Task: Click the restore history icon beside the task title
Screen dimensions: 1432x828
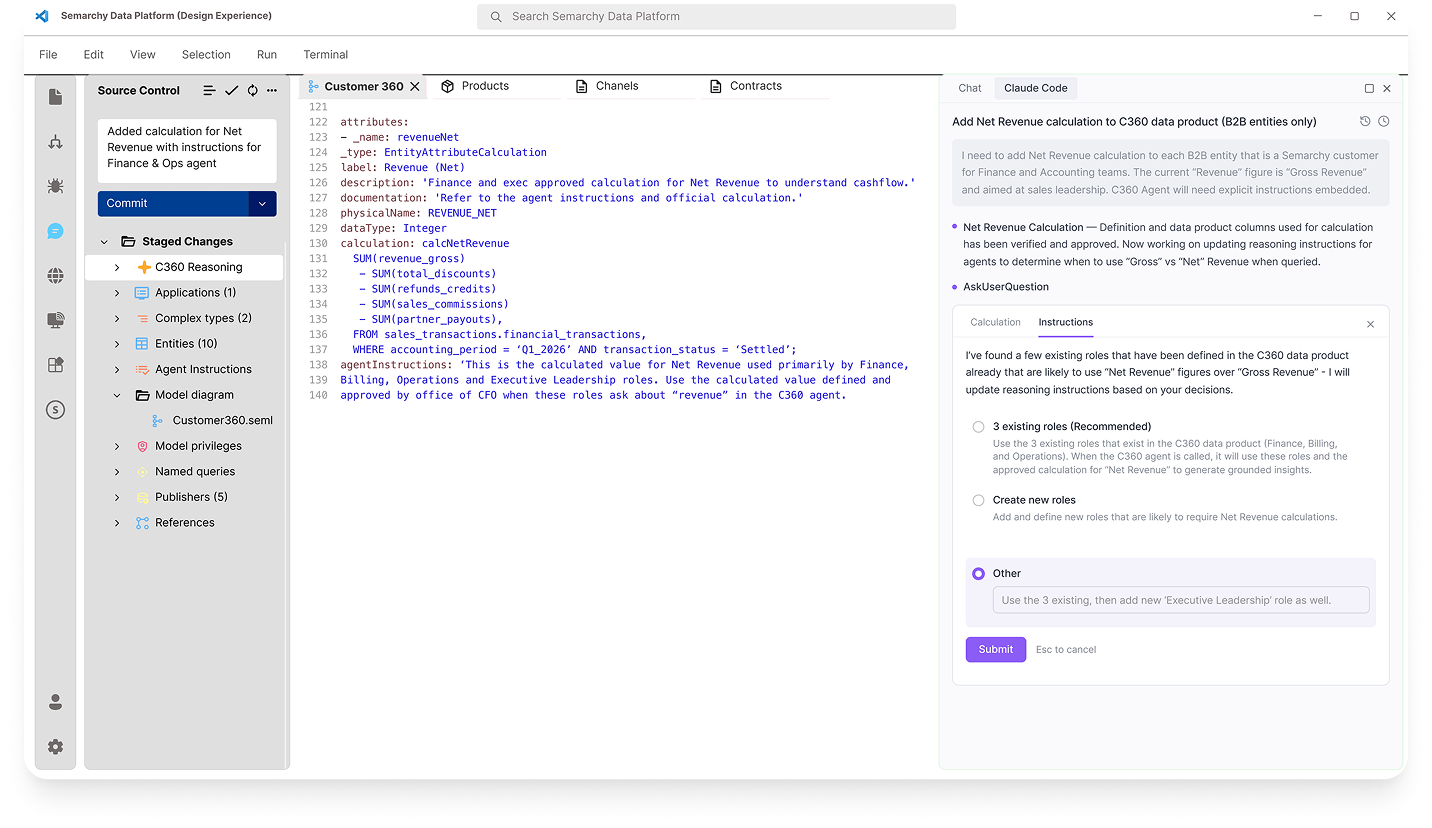Action: [x=1365, y=121]
